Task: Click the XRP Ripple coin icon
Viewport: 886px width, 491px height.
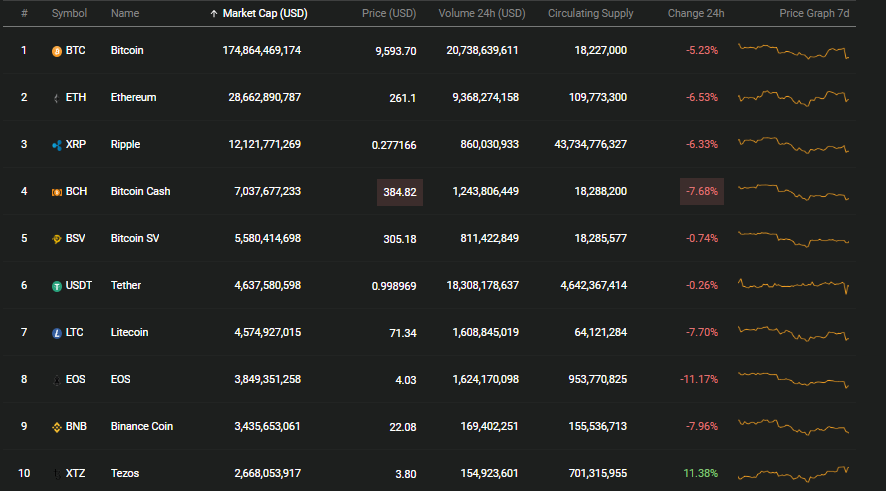Action: click(57, 145)
